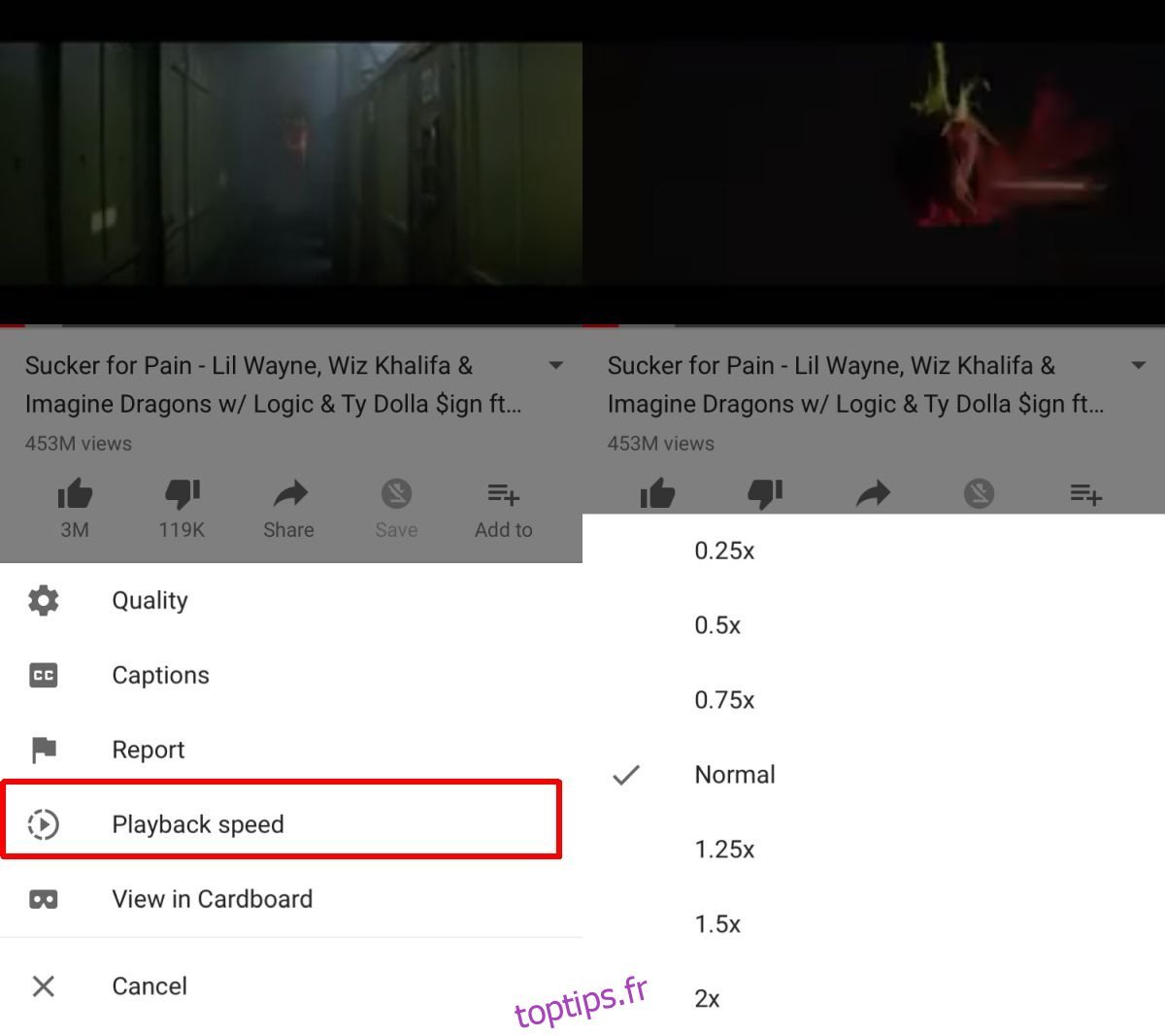Viewport: 1165px width, 1036px height.
Task: Expand video description arrow in right screen
Action: tap(1139, 366)
